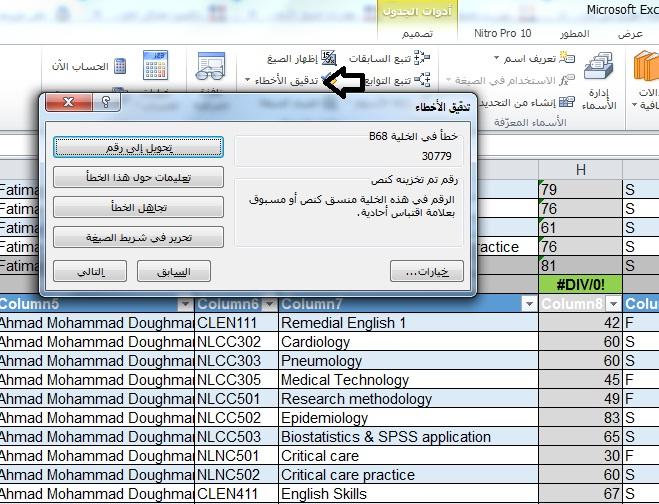Open the Nitro Pro 10 tab
The width and height of the screenshot is (659, 504).
point(502,33)
